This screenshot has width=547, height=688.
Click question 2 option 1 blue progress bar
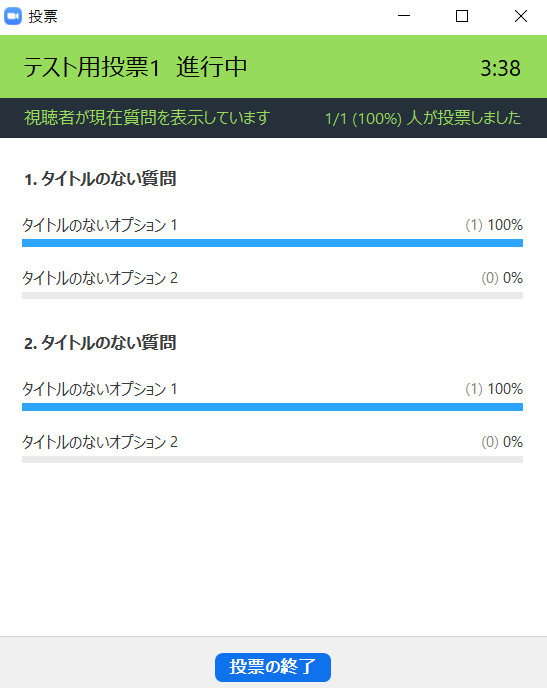pos(272,407)
